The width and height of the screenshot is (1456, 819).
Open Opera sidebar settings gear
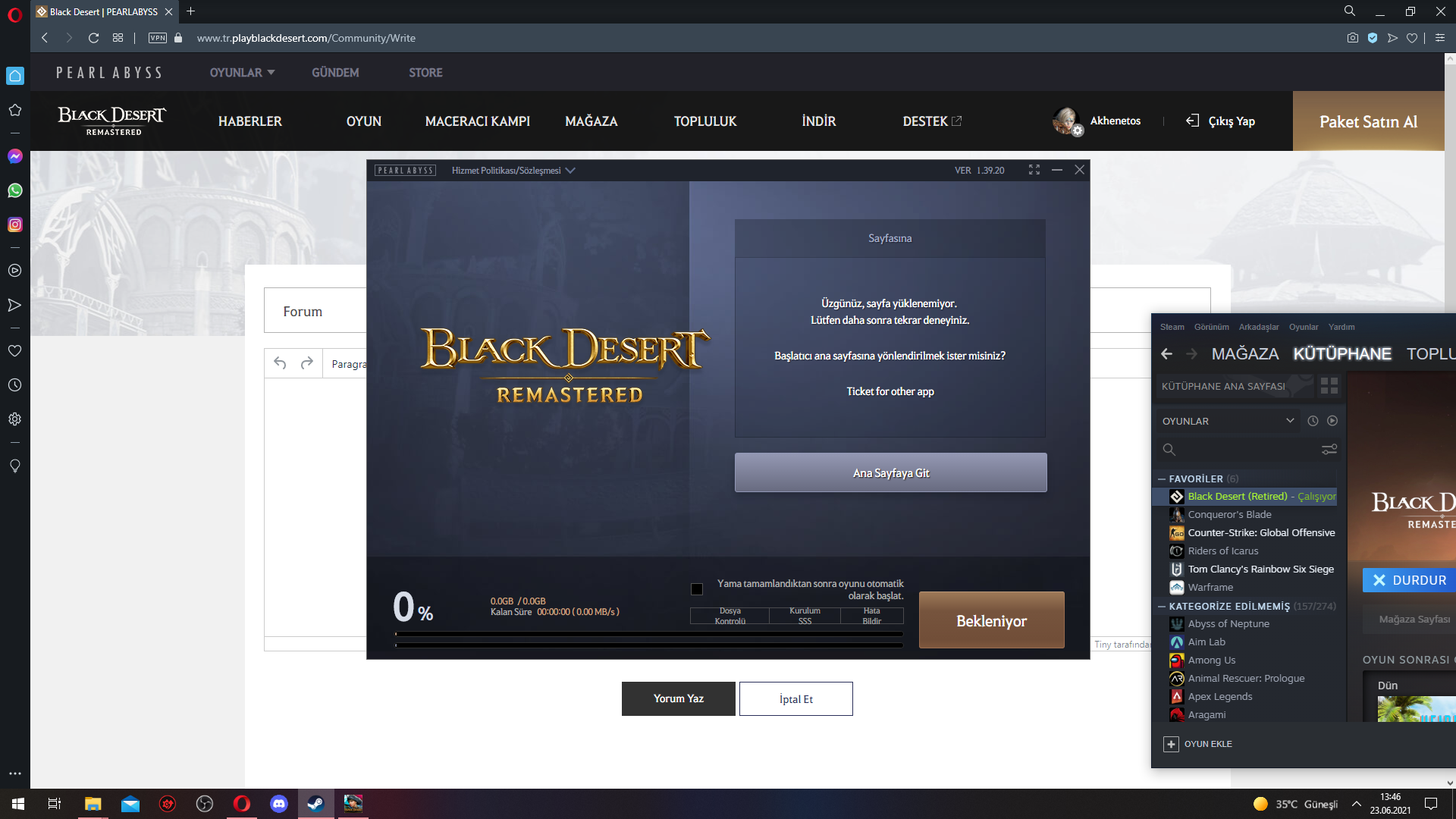click(x=15, y=419)
